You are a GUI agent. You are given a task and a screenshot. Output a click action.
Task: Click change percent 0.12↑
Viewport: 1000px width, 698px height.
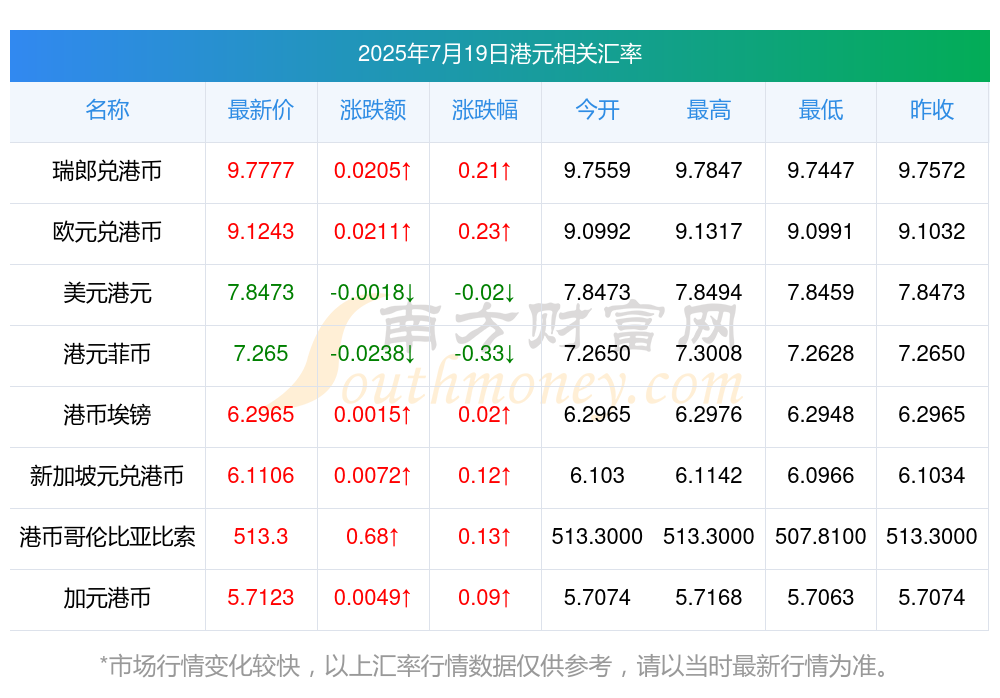pos(485,475)
